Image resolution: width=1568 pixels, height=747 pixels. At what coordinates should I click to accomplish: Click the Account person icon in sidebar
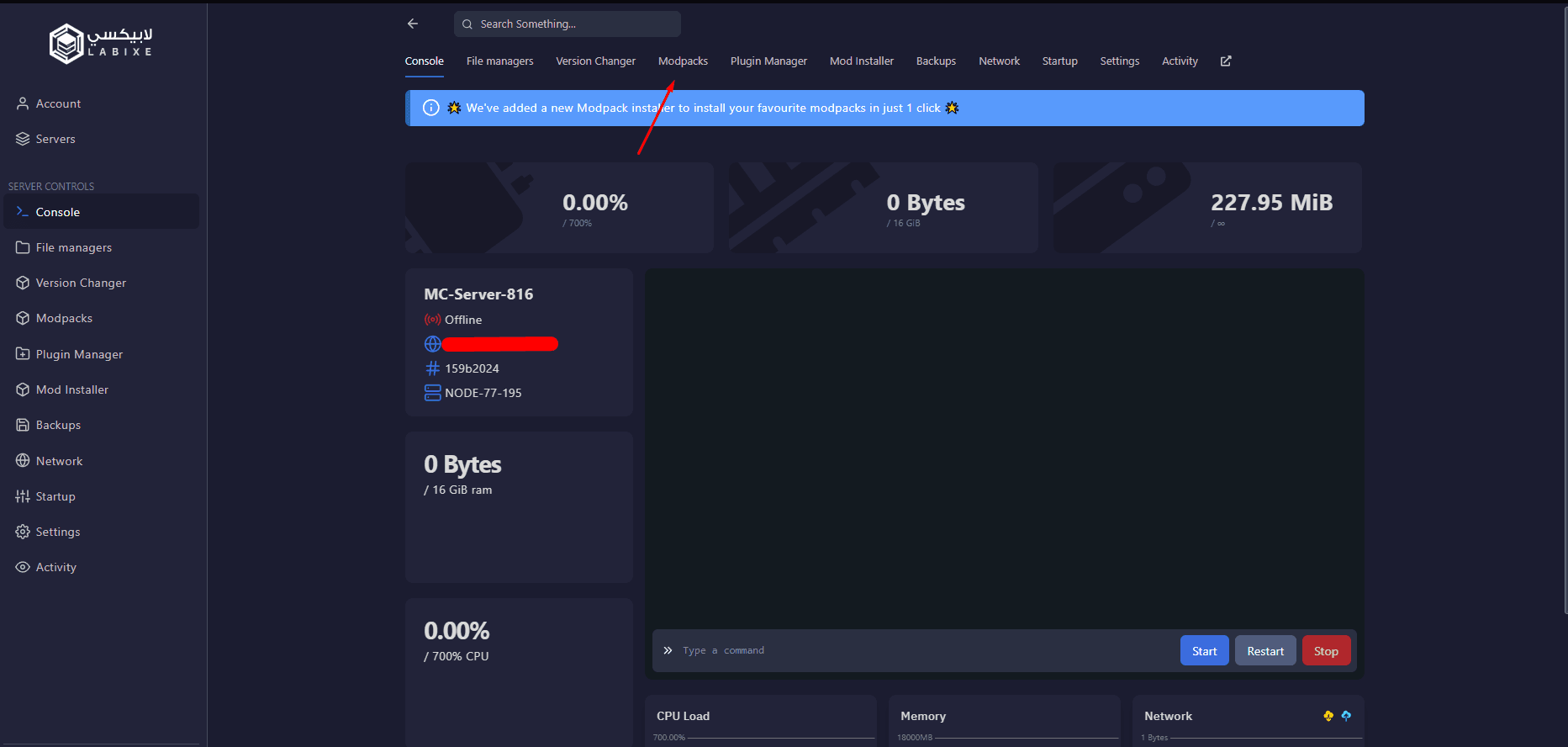pos(23,103)
